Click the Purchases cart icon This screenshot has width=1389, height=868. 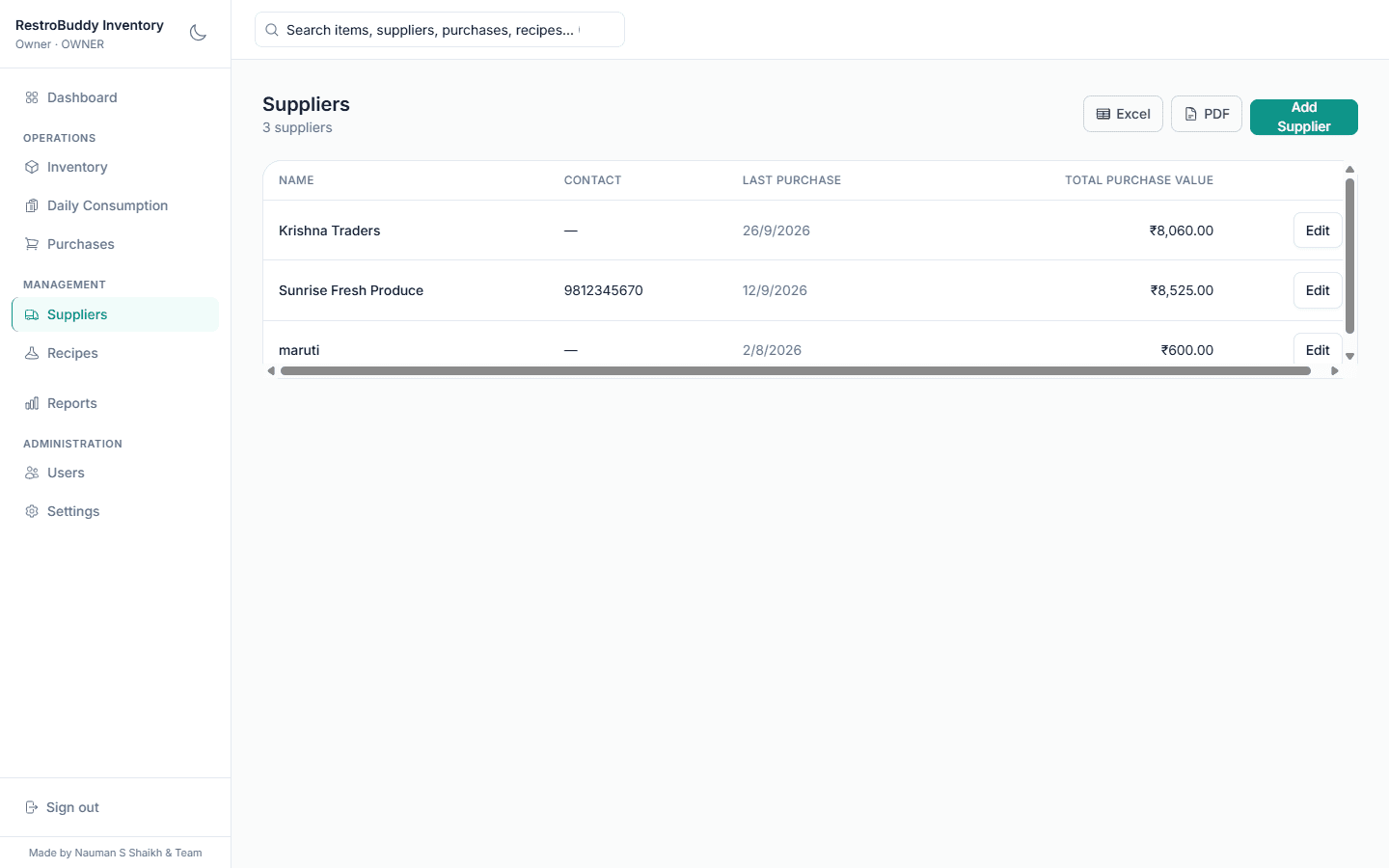point(32,244)
